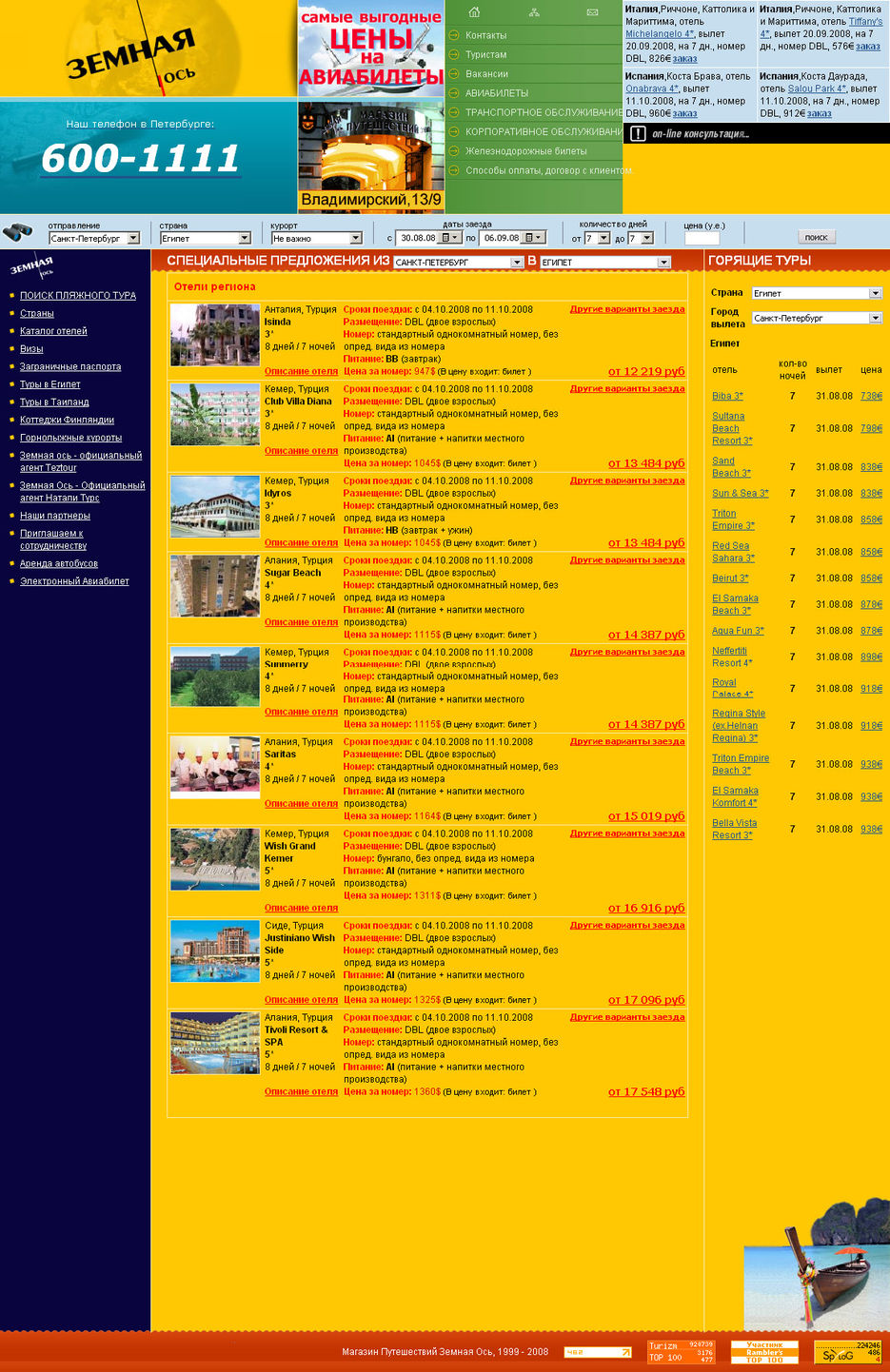Select Контакты from the green menu
The image size is (890, 1372).
[485, 35]
